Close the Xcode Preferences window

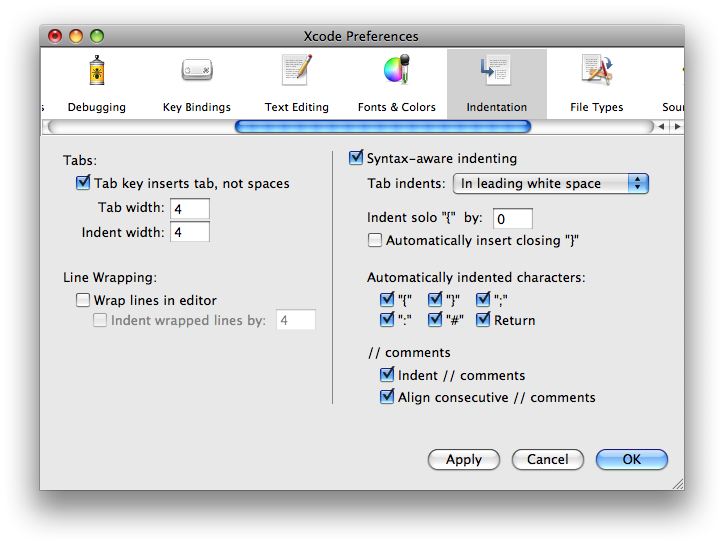55,36
